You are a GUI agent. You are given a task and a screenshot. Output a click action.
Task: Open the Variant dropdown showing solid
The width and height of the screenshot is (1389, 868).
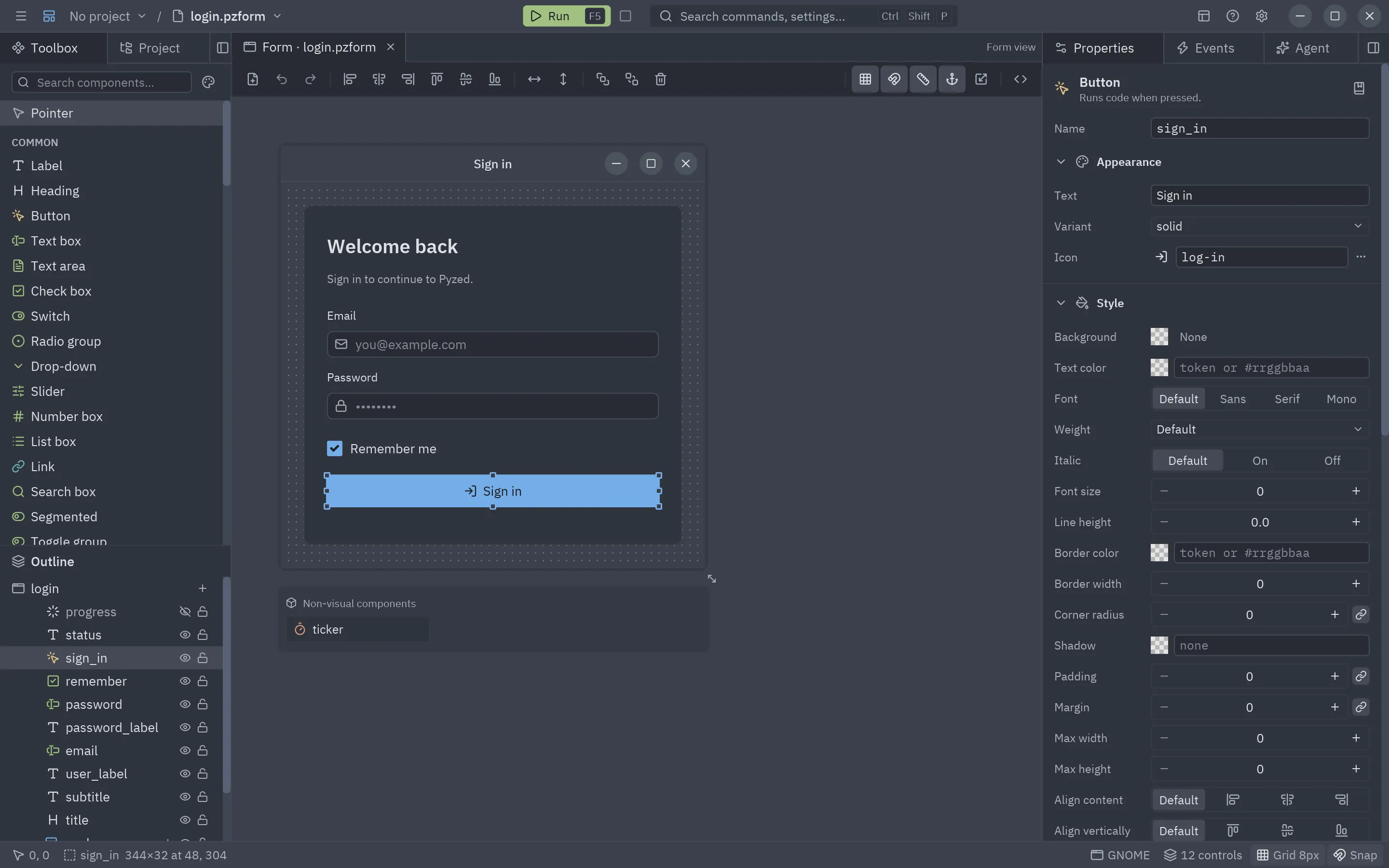point(1260,226)
